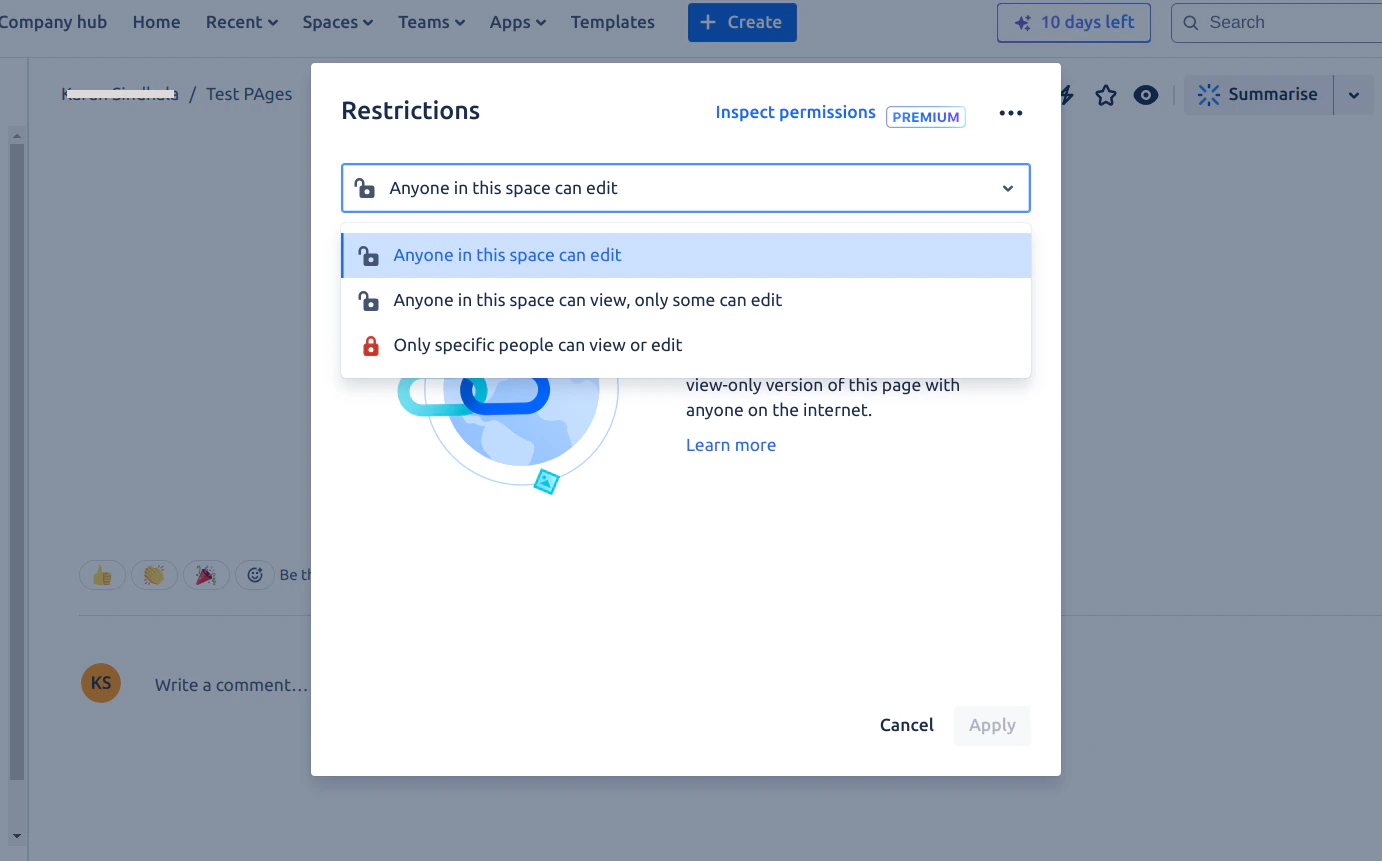This screenshot has width=1382, height=861.
Task: Toggle watching the page via eye icon
Action: pyautogui.click(x=1145, y=94)
